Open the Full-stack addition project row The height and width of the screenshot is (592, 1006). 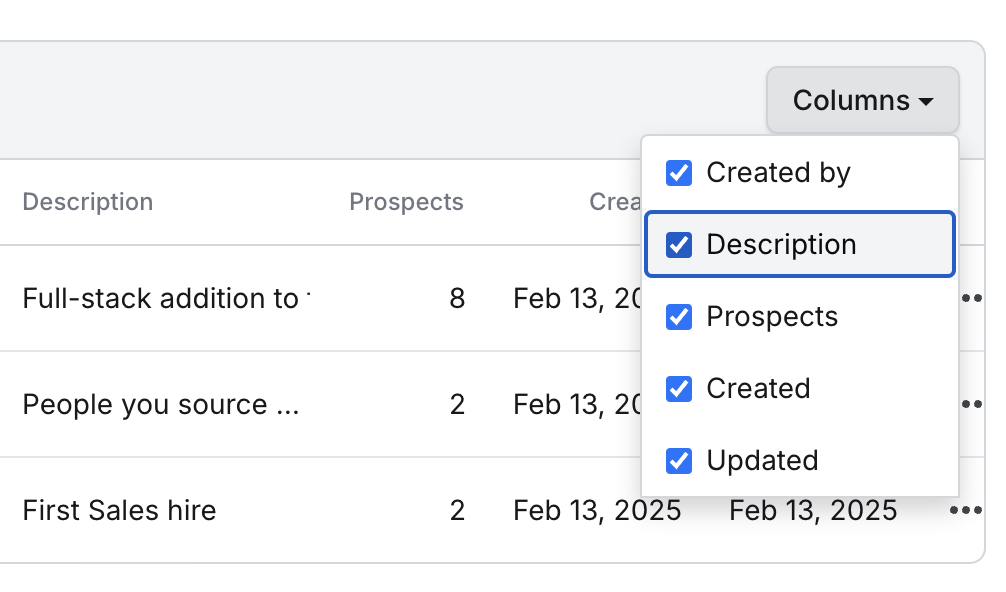pos(166,298)
